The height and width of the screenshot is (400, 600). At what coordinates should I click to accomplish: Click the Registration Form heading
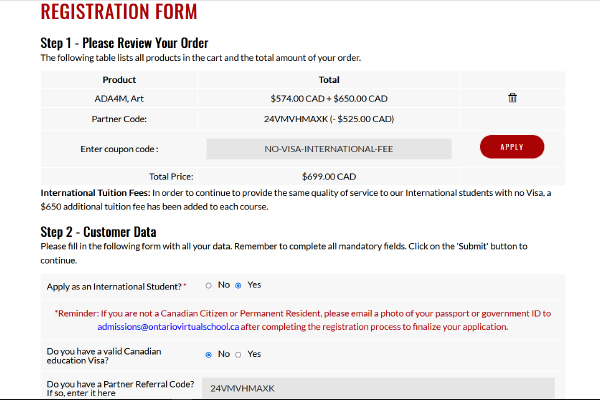(x=119, y=11)
